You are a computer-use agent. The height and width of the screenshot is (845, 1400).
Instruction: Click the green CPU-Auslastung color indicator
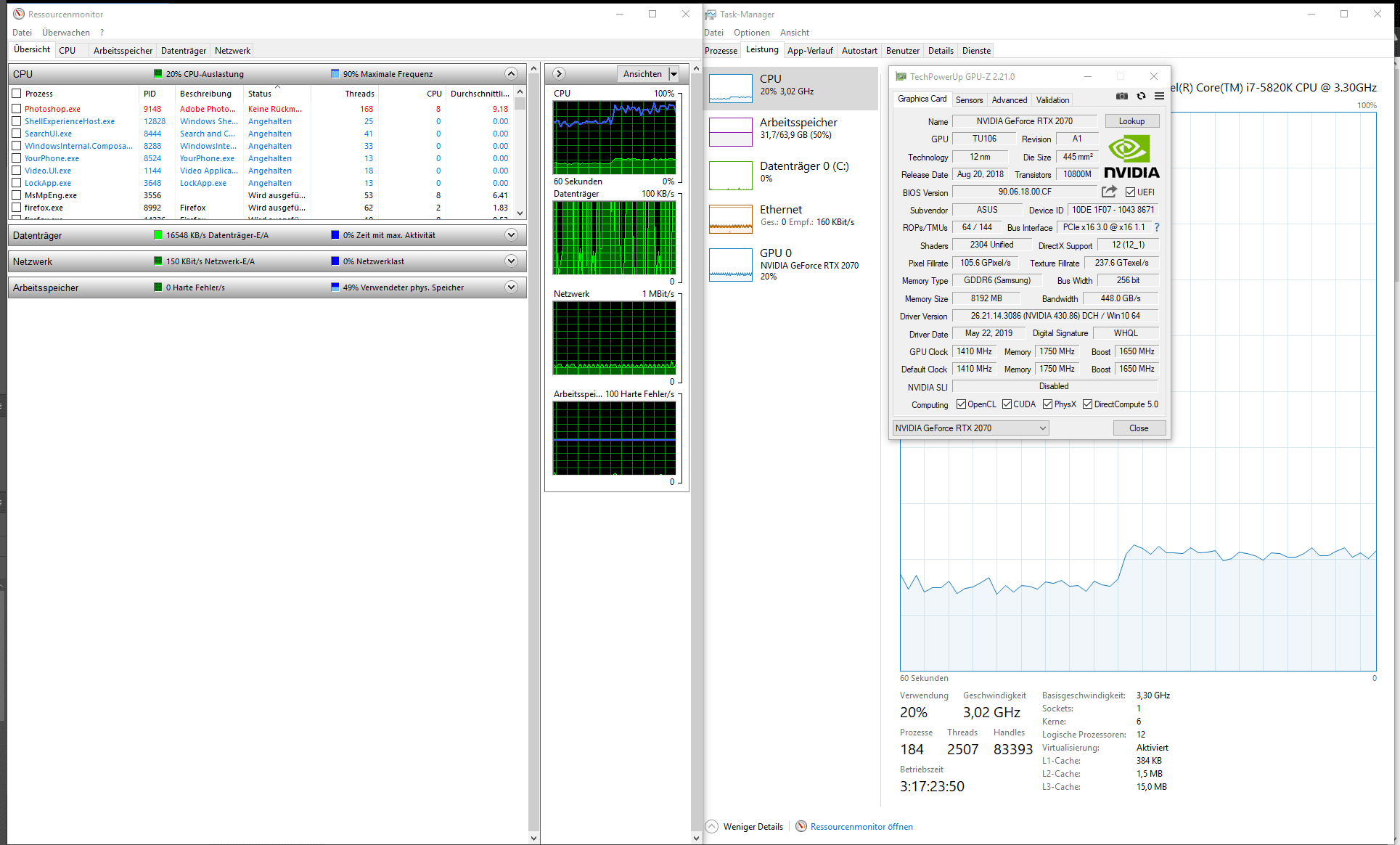(158, 74)
